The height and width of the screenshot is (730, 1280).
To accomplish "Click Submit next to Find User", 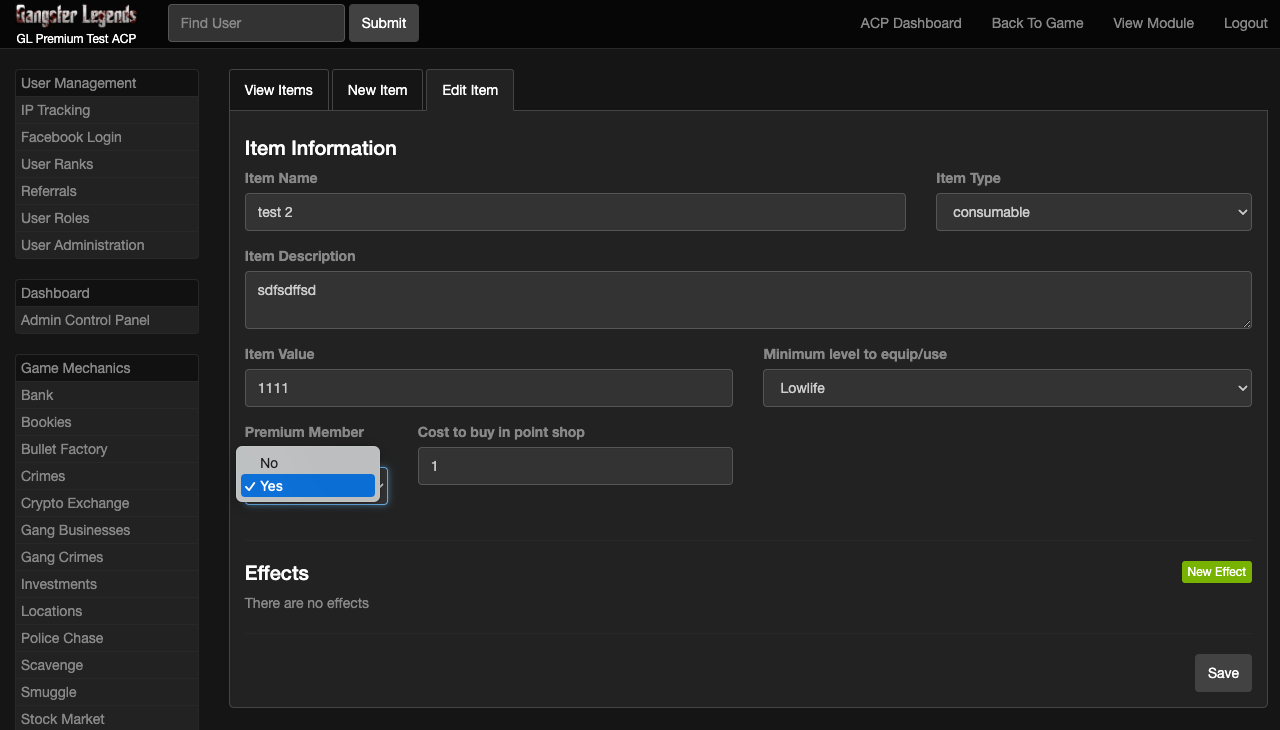I will pos(383,23).
